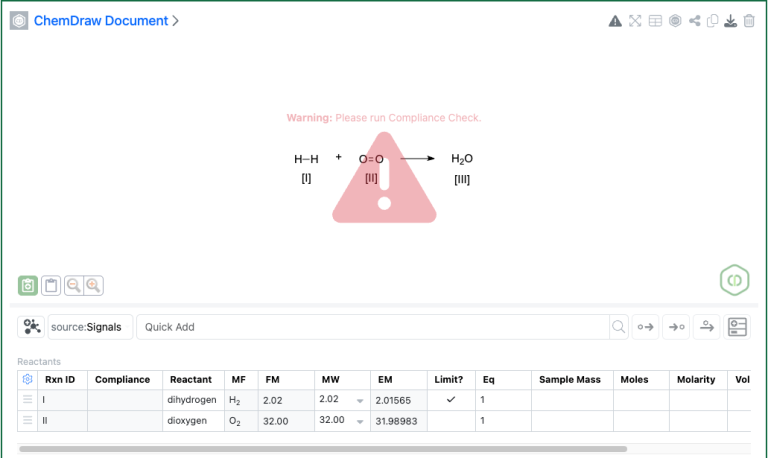This screenshot has width=768, height=458.
Task: Click the 2.01565 EM value
Action: pyautogui.click(x=393, y=400)
